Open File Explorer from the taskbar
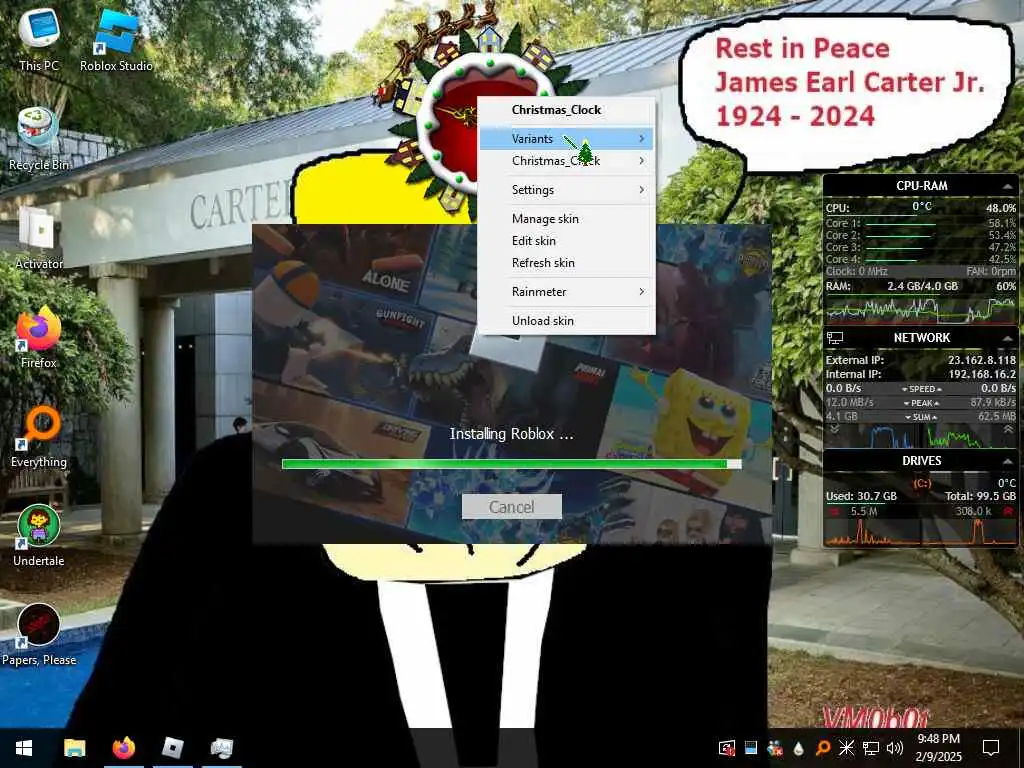 [x=74, y=748]
